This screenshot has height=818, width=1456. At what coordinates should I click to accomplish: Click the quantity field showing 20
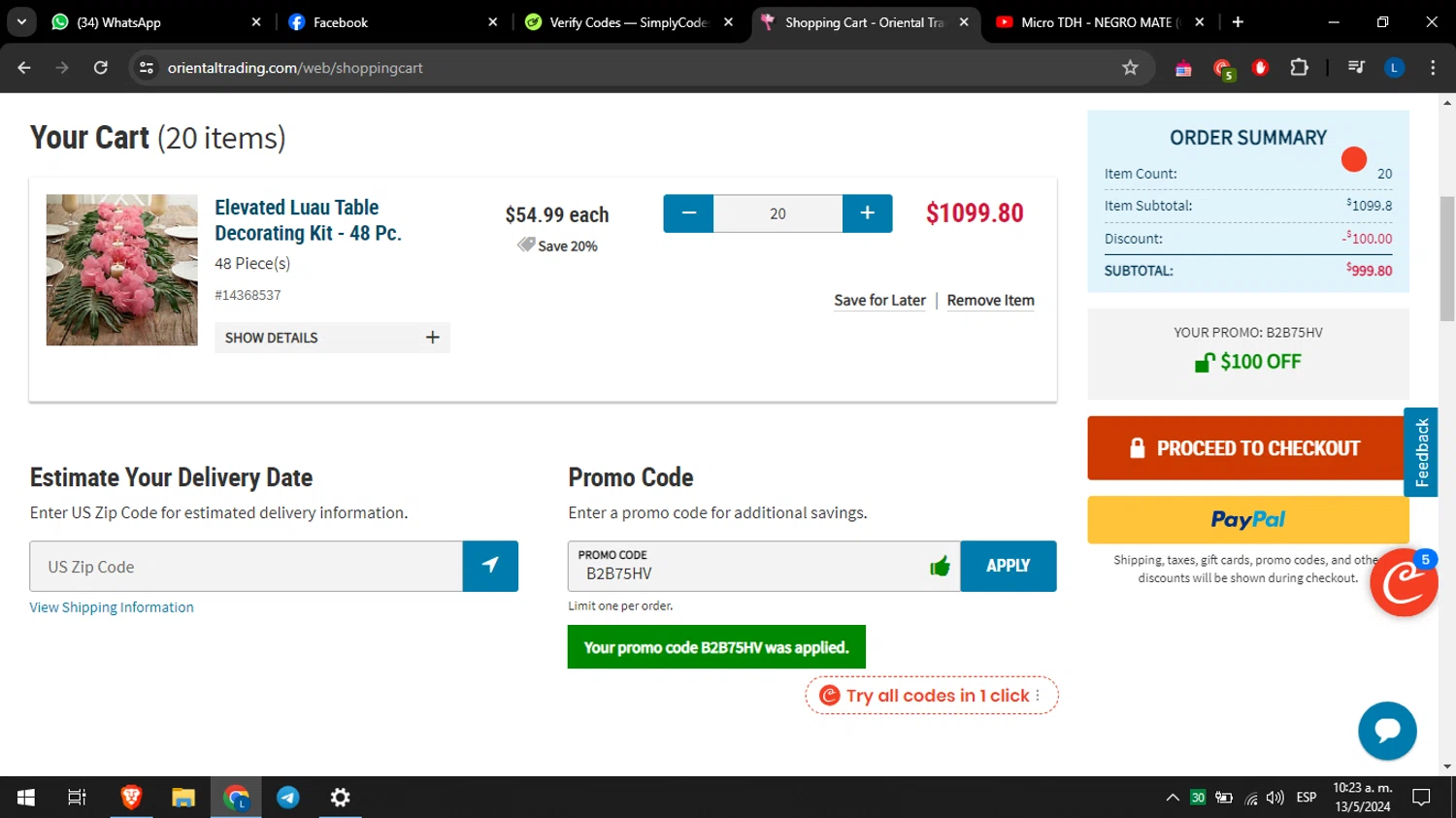point(778,213)
